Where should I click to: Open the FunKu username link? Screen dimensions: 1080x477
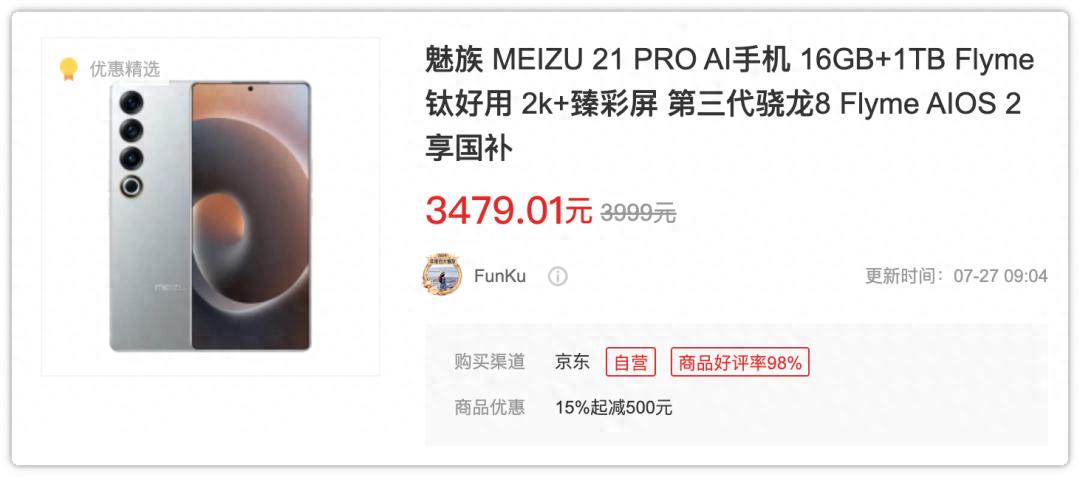coord(500,277)
